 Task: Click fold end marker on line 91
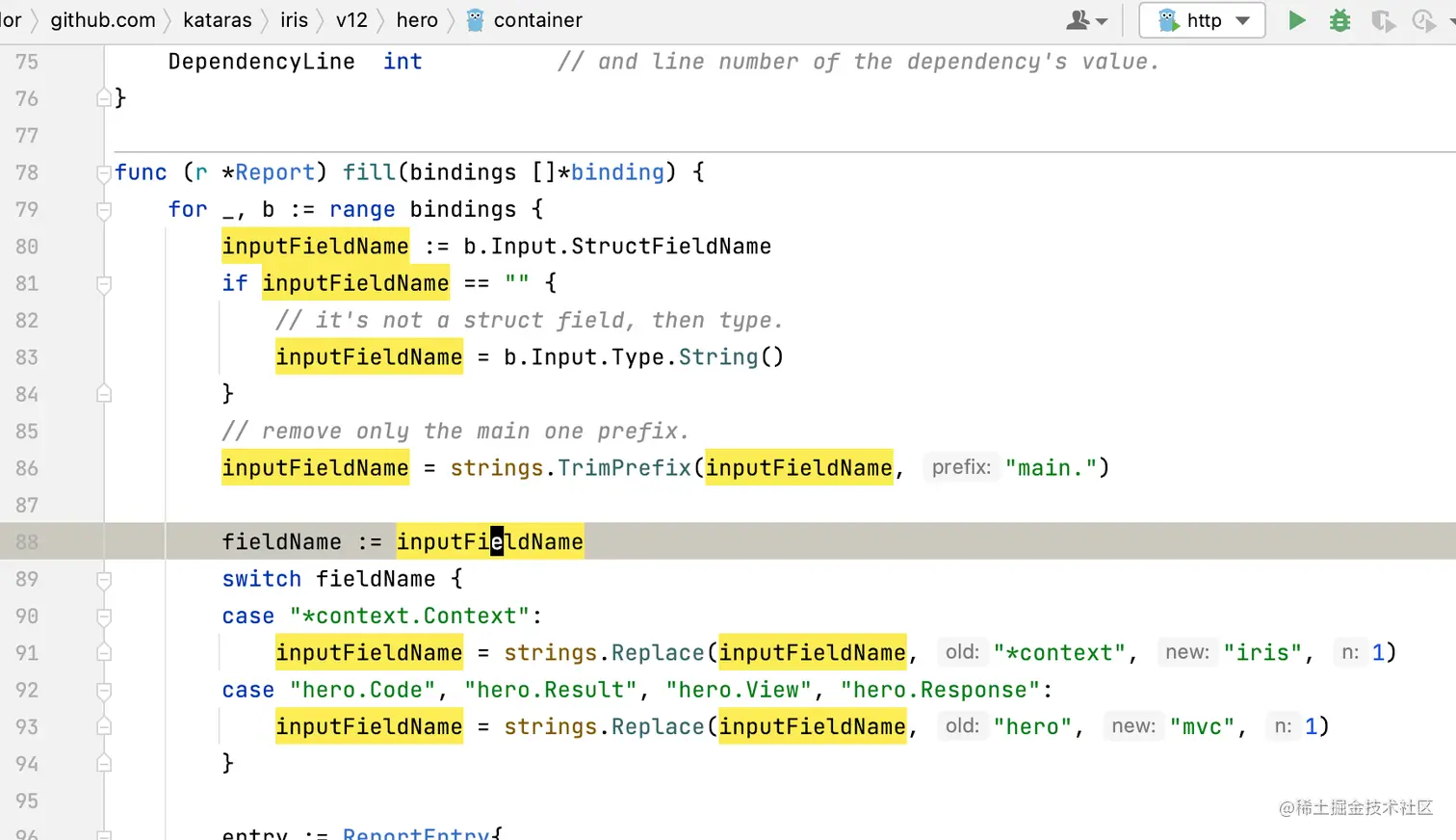pyautogui.click(x=104, y=653)
